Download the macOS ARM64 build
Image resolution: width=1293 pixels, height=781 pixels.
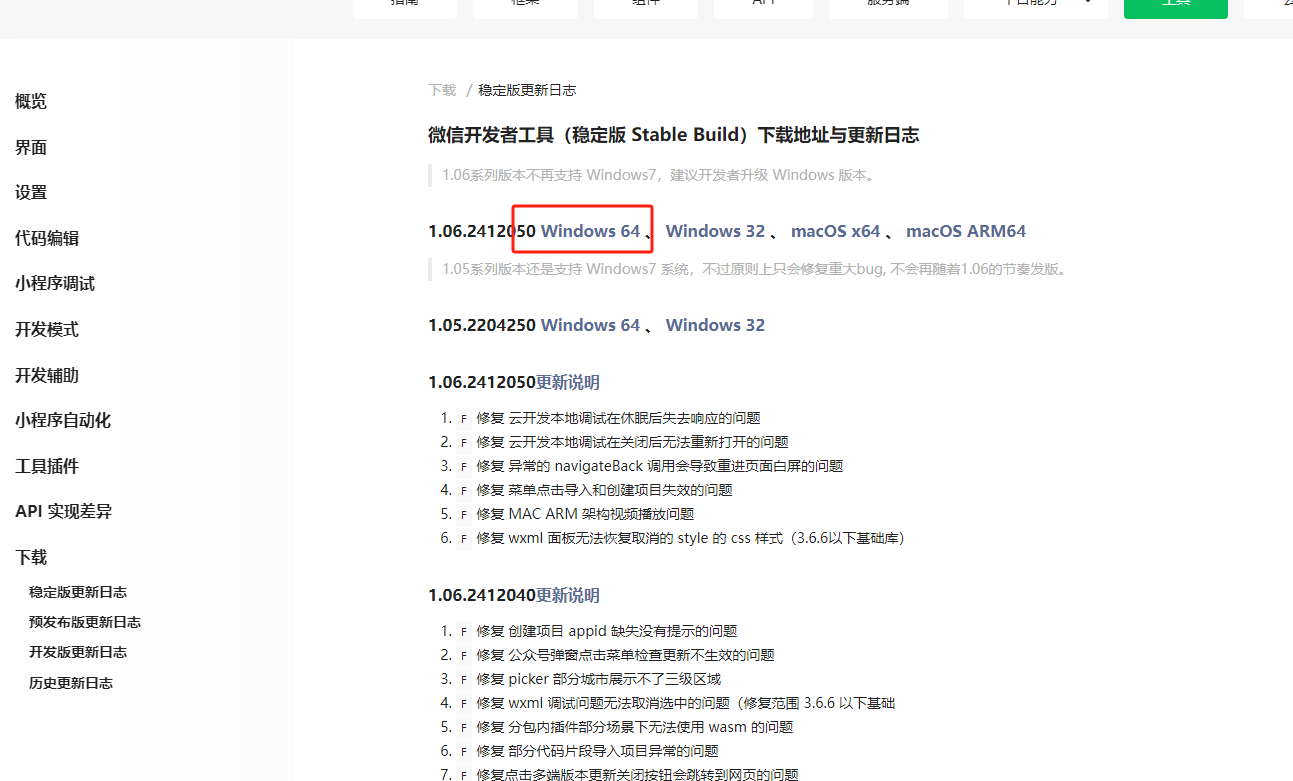[x=966, y=231]
